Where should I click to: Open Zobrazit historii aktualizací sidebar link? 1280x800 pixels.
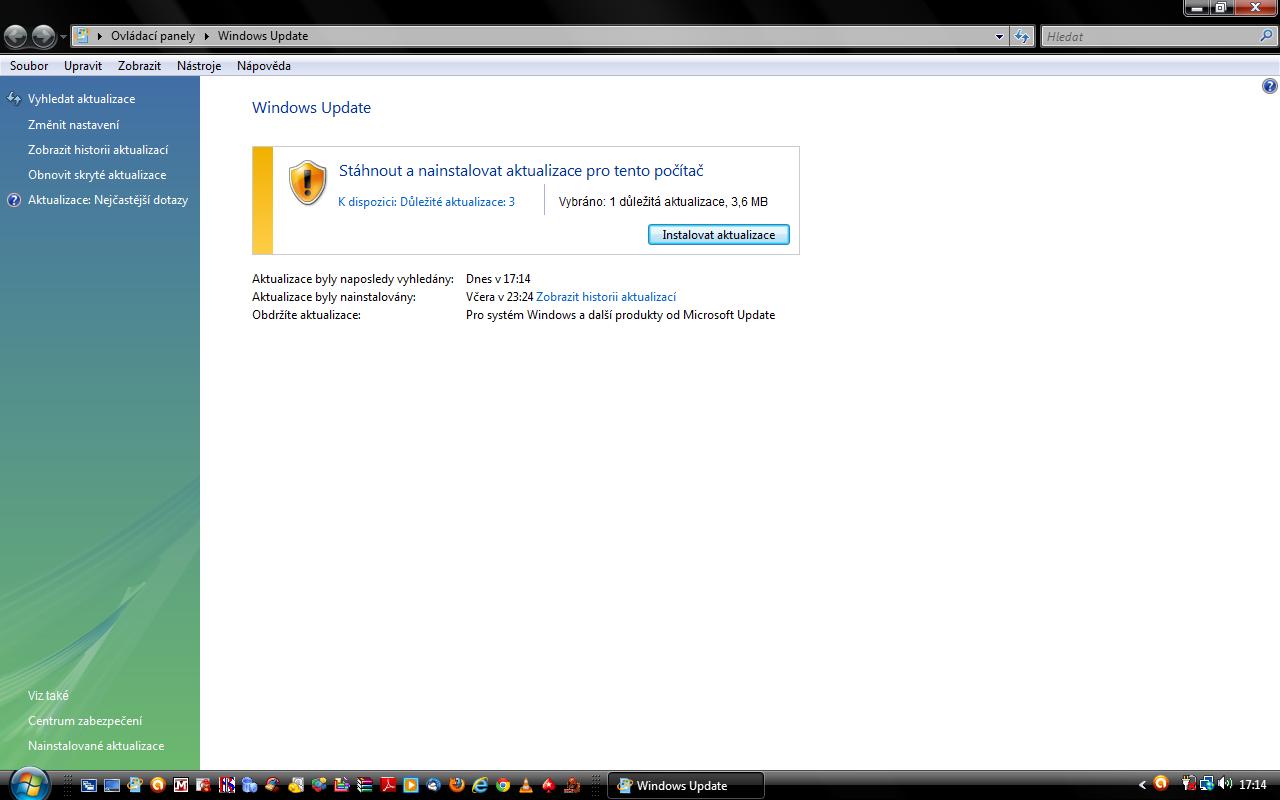point(98,150)
